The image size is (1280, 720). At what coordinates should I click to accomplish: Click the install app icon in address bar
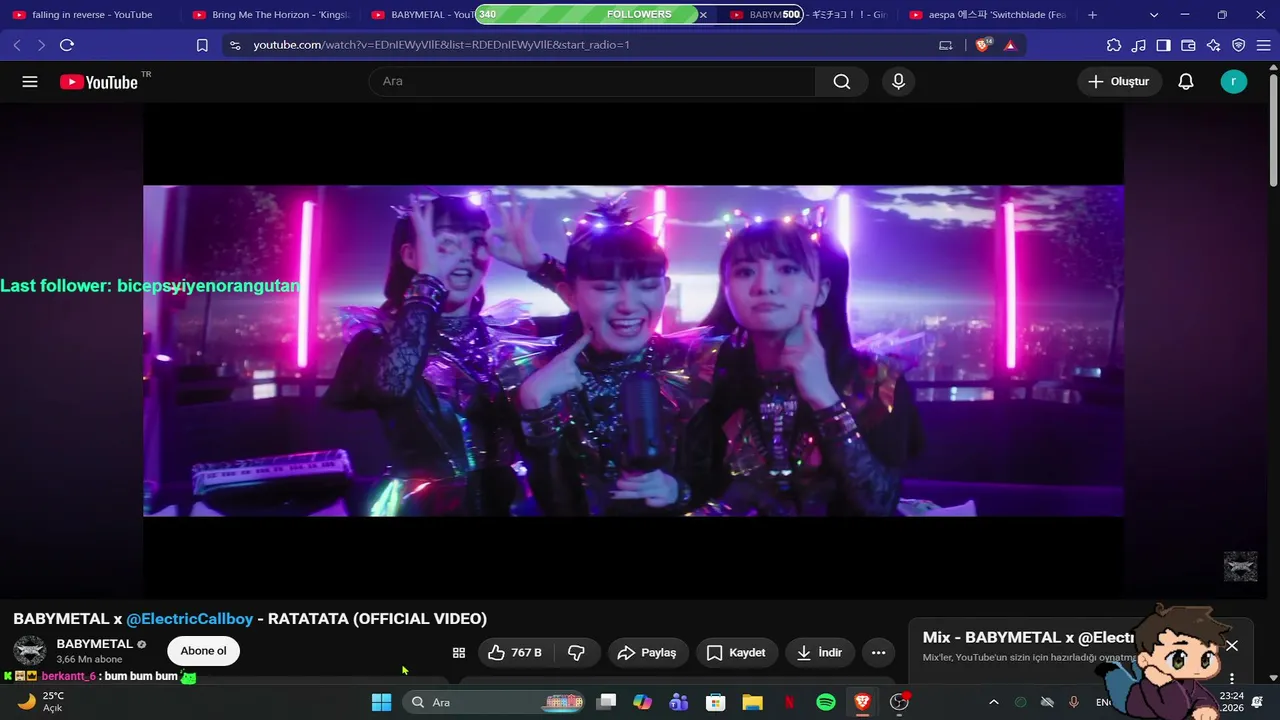946,45
